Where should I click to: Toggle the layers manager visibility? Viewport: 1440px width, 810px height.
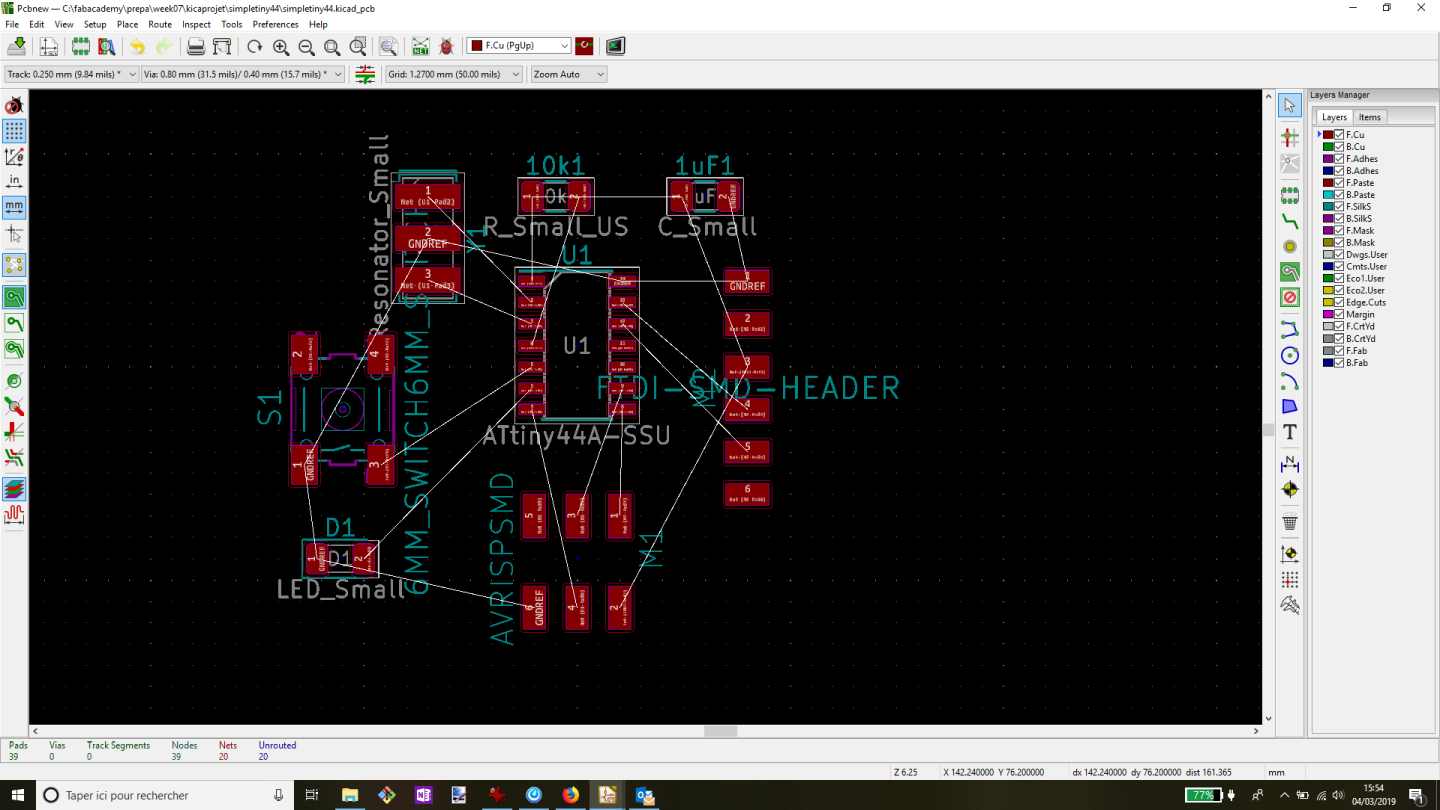click(x=14, y=489)
